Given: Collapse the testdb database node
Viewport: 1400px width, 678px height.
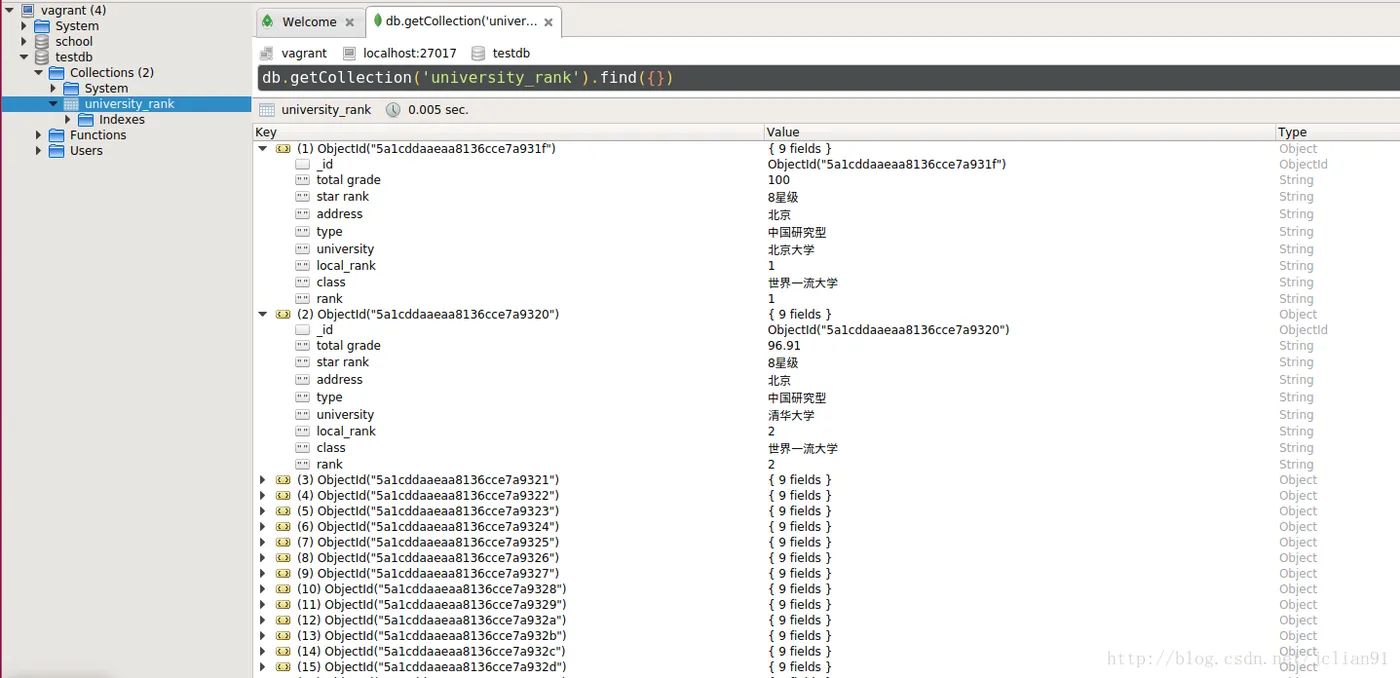Looking at the screenshot, I should pos(24,57).
